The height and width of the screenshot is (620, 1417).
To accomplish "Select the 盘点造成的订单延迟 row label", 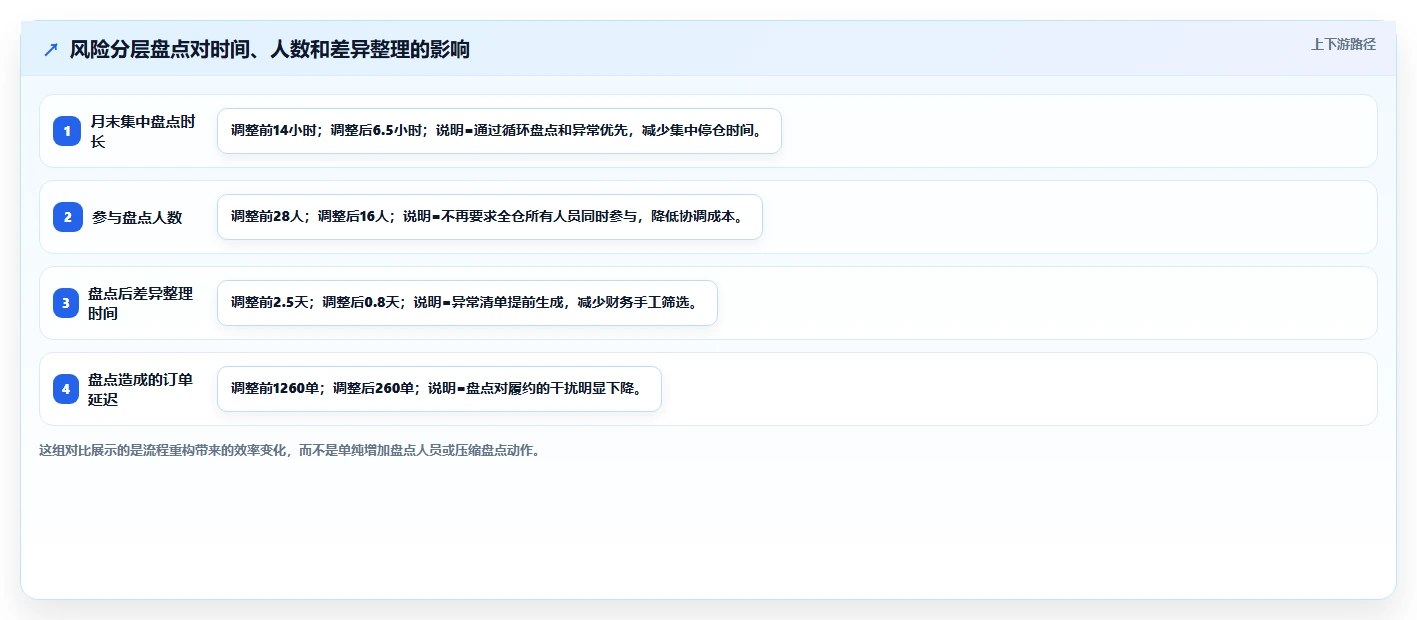I will tap(141, 389).
